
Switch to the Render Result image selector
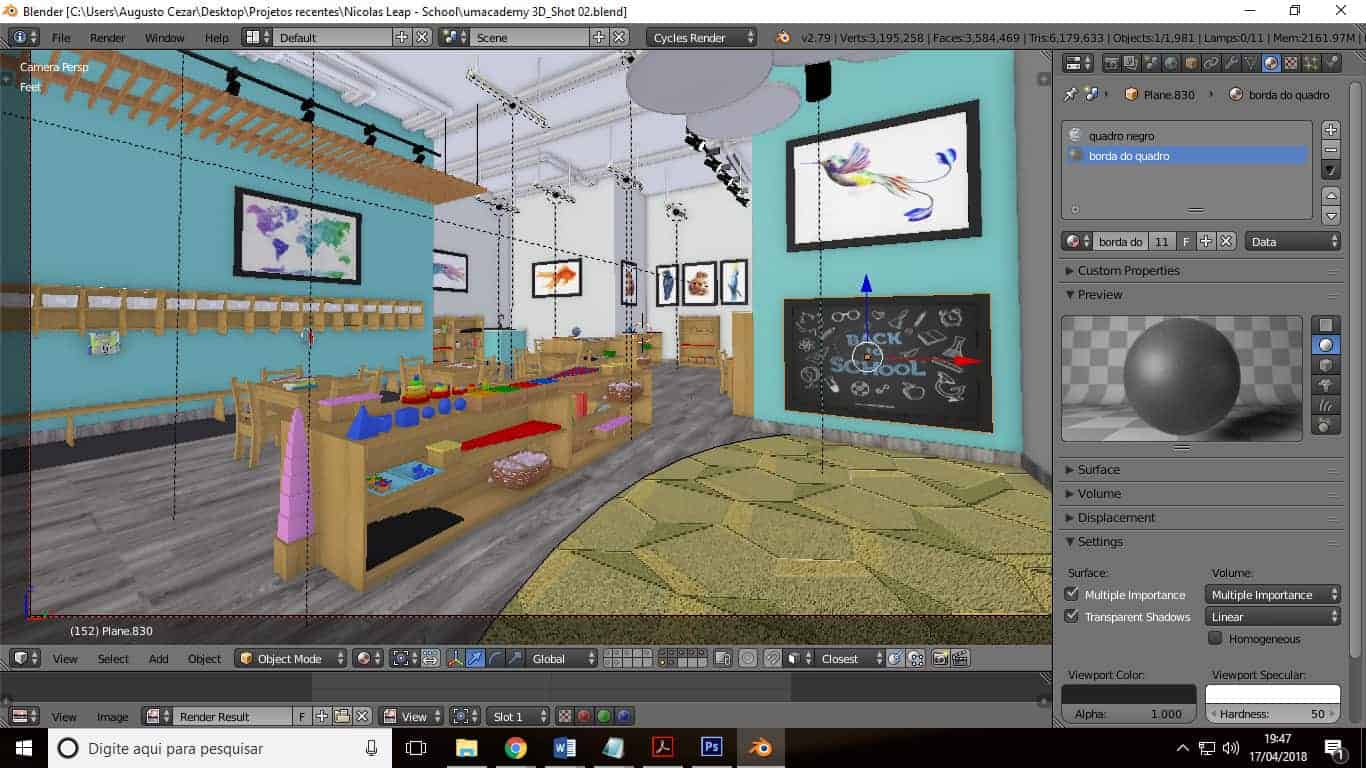coord(217,716)
